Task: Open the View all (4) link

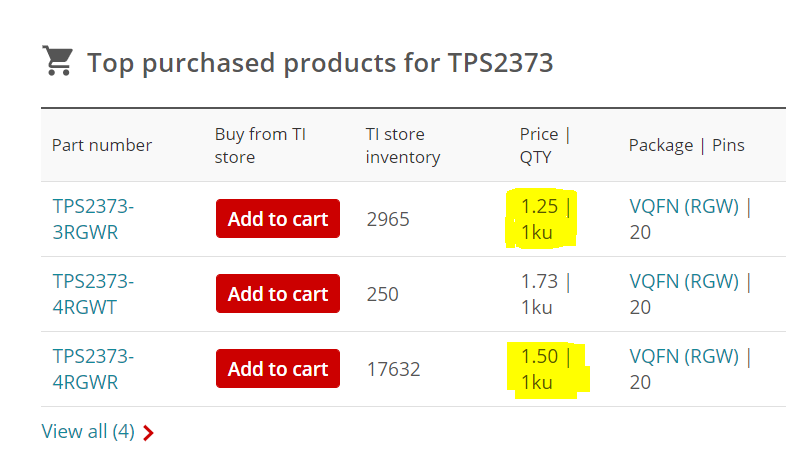Action: 88,432
